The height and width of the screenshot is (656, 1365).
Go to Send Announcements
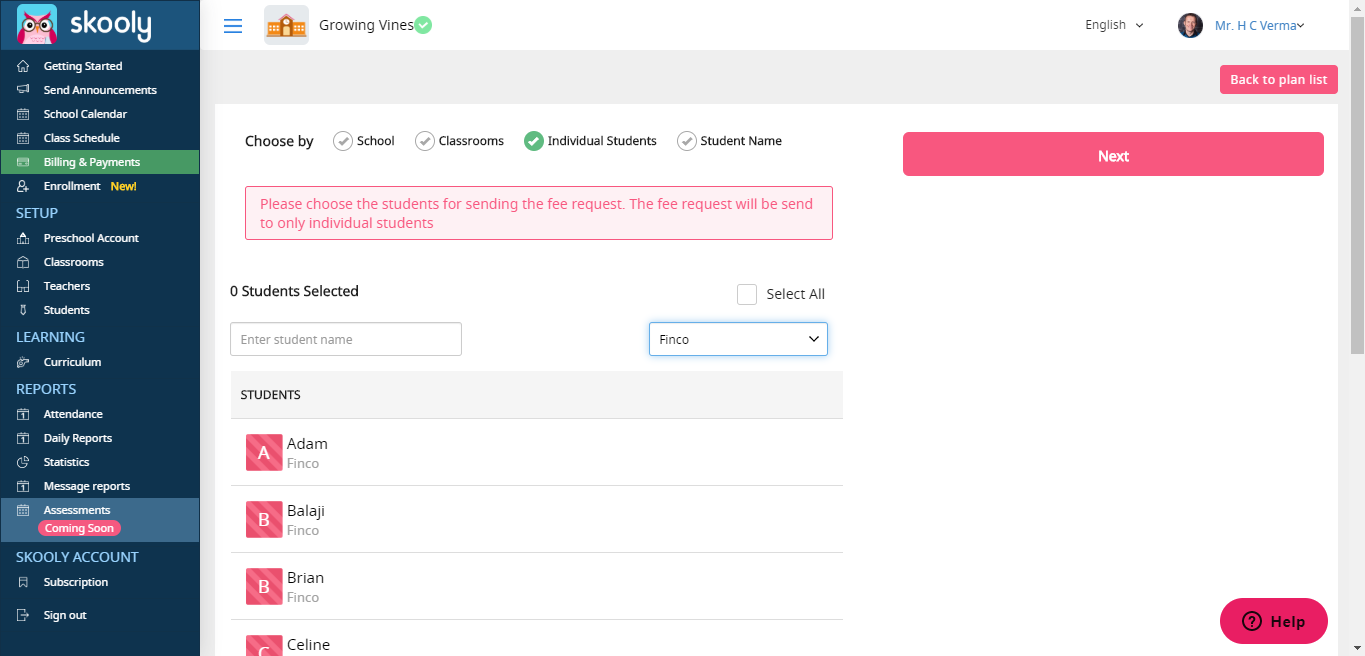click(x=100, y=90)
